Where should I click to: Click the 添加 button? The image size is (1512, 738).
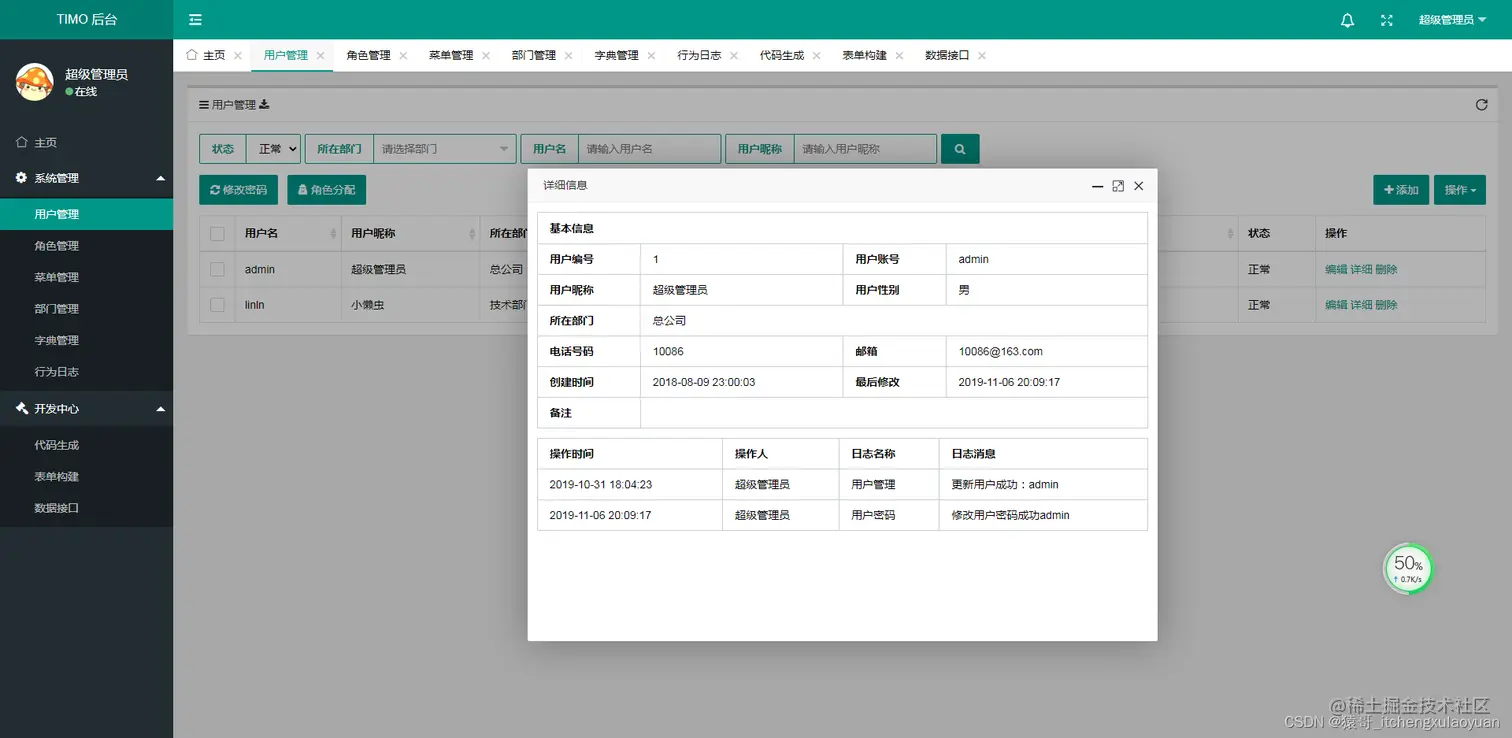pos(1401,190)
